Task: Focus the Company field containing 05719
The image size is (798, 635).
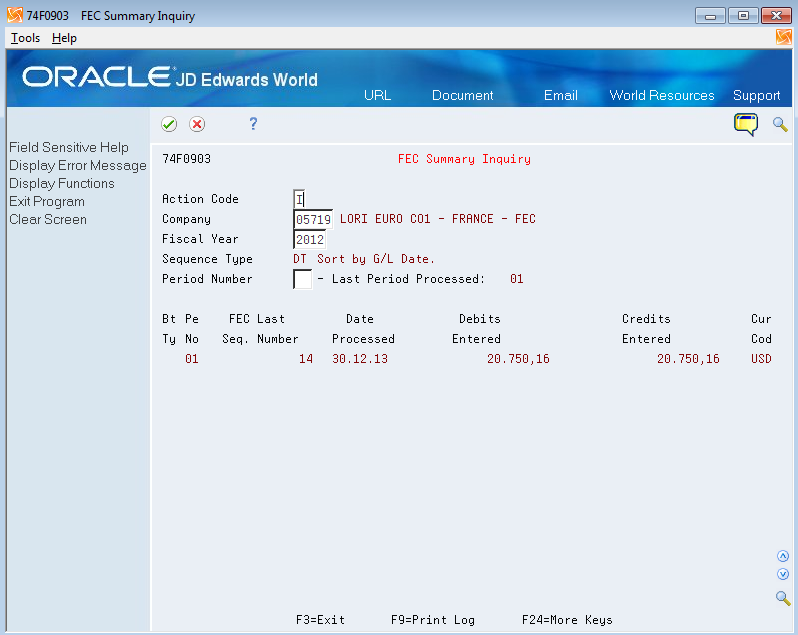Action: coord(313,219)
